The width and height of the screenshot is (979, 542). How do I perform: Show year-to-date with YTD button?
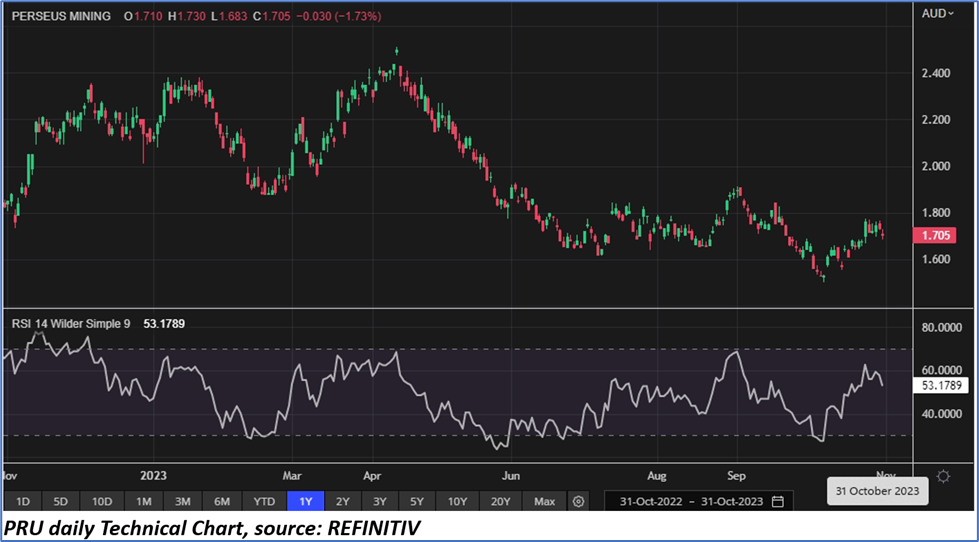point(264,501)
